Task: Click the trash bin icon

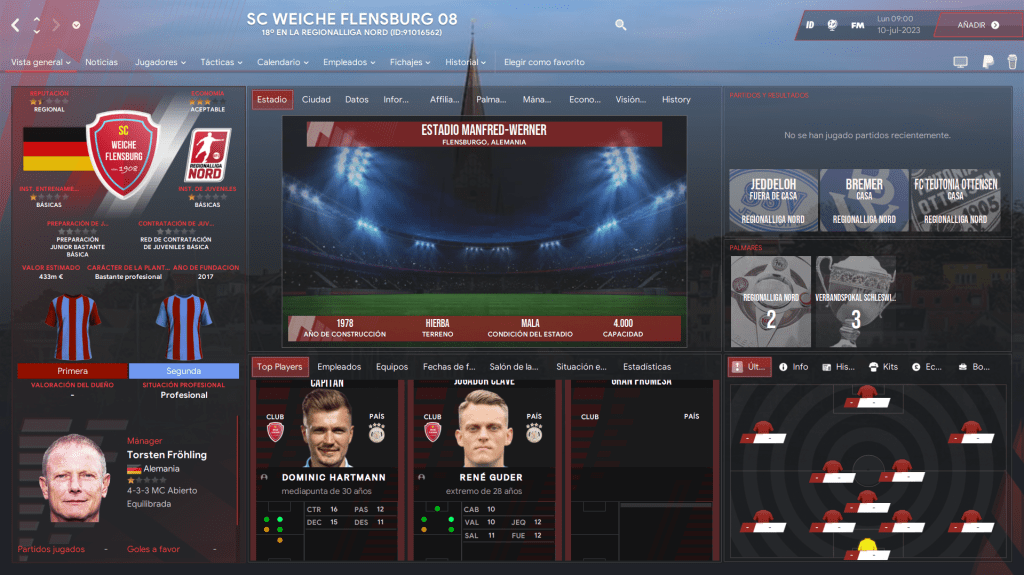Action: [x=1012, y=62]
